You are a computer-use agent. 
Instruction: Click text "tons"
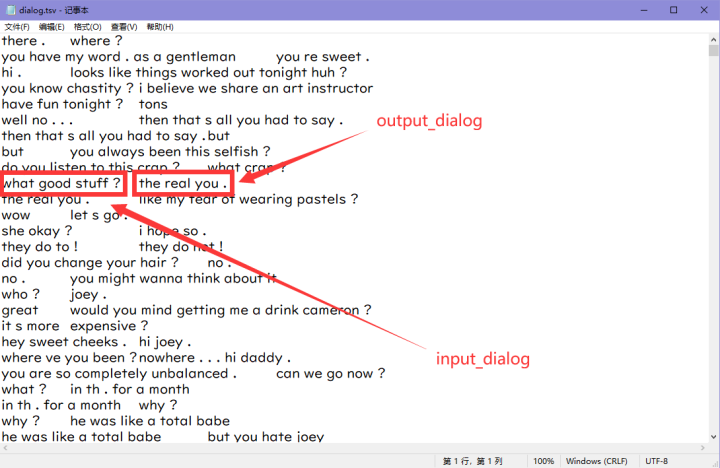tap(153, 104)
